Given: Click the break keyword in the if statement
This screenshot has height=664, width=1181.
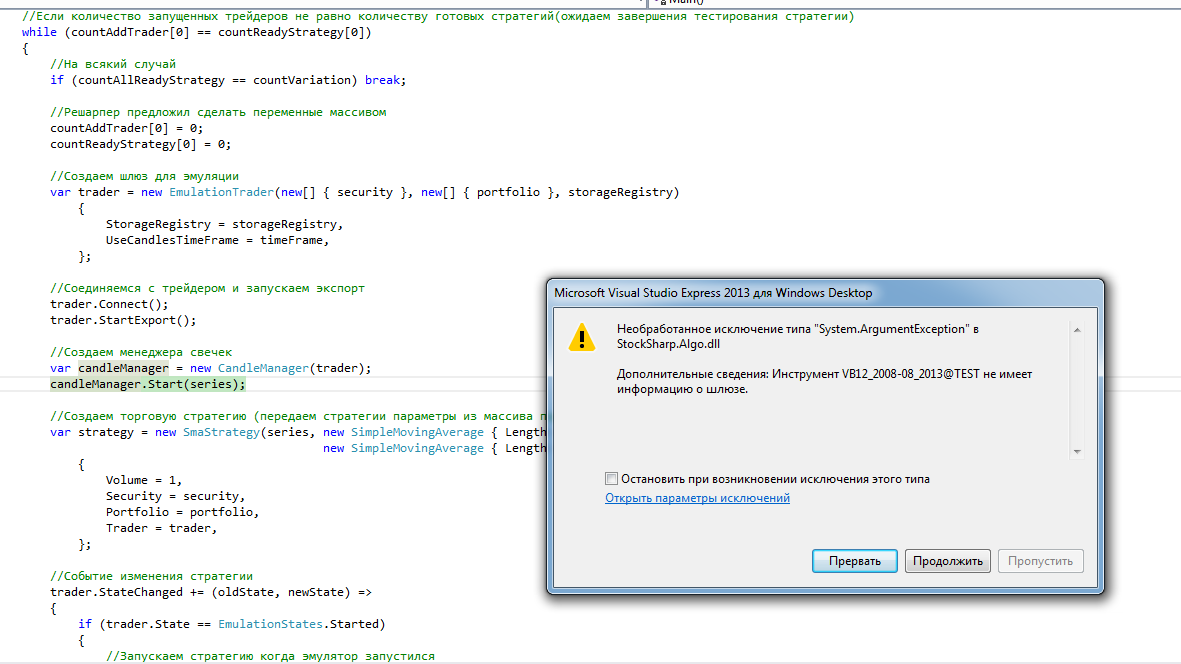Looking at the screenshot, I should tap(383, 80).
